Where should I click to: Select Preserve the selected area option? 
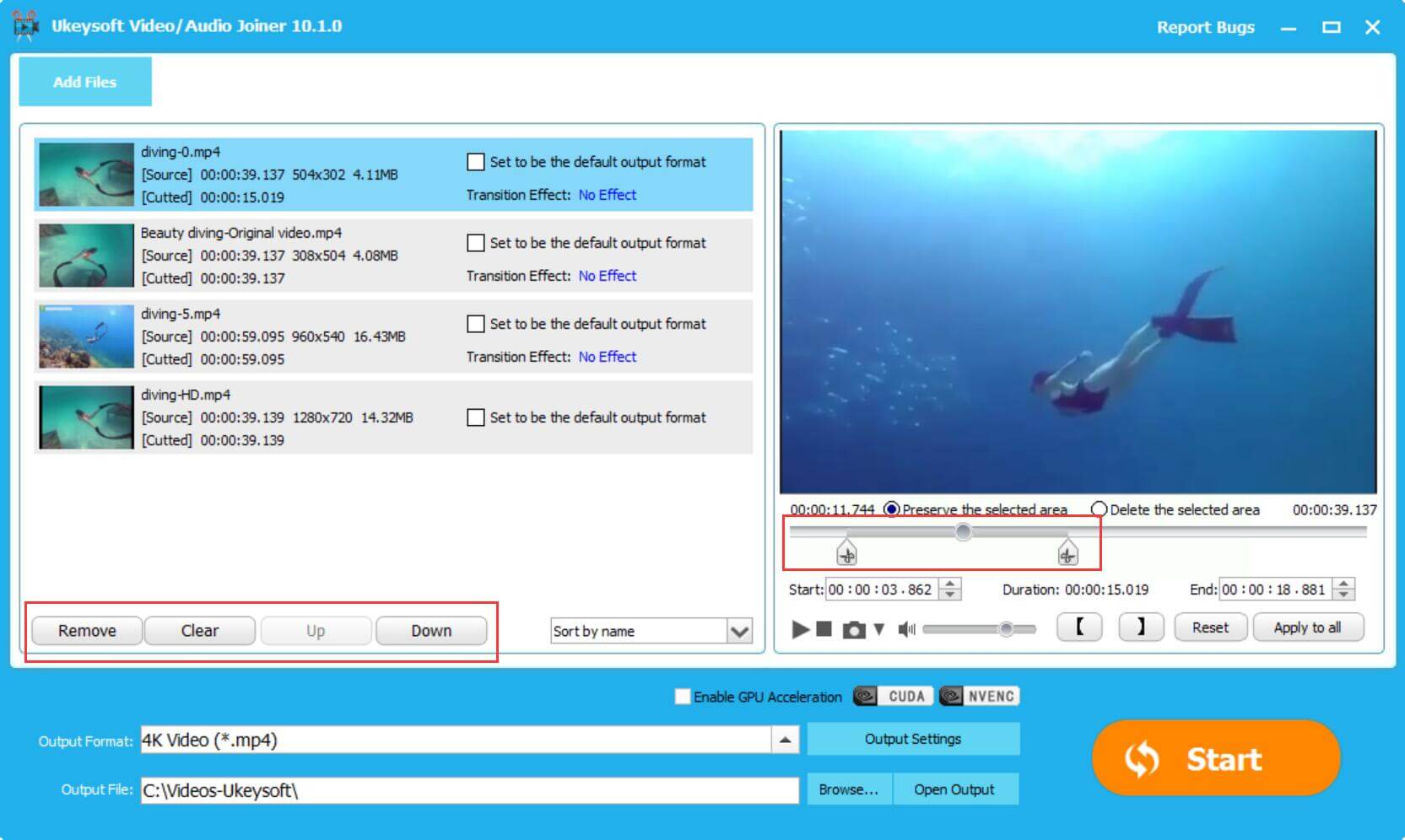[x=891, y=509]
